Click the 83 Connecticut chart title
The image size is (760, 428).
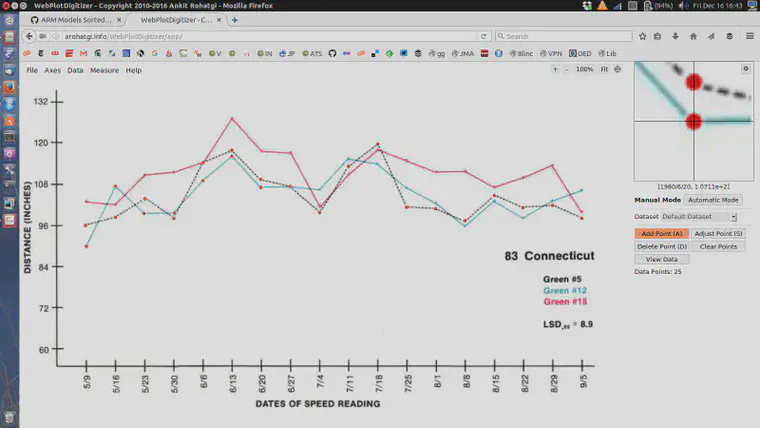(549, 256)
